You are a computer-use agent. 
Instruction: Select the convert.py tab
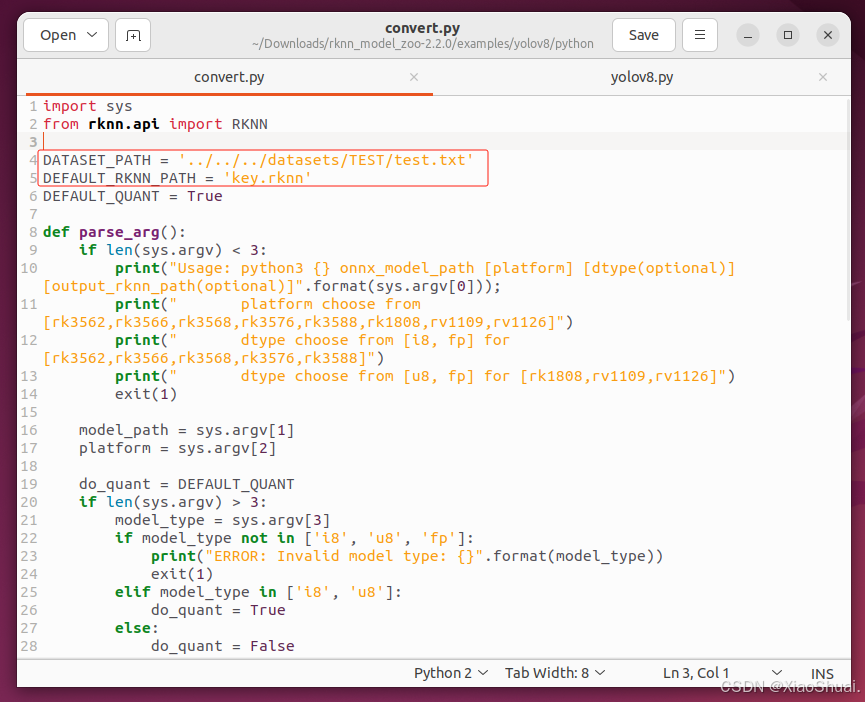coord(229,77)
